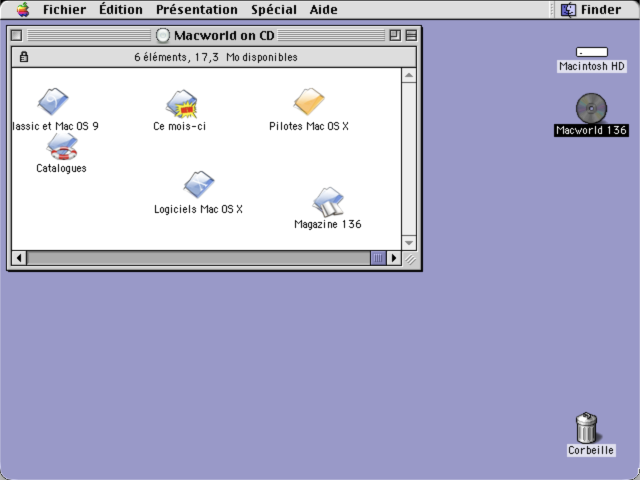Select the Classic et Mac OS 9 folder icon
640x480 pixels.
53,102
